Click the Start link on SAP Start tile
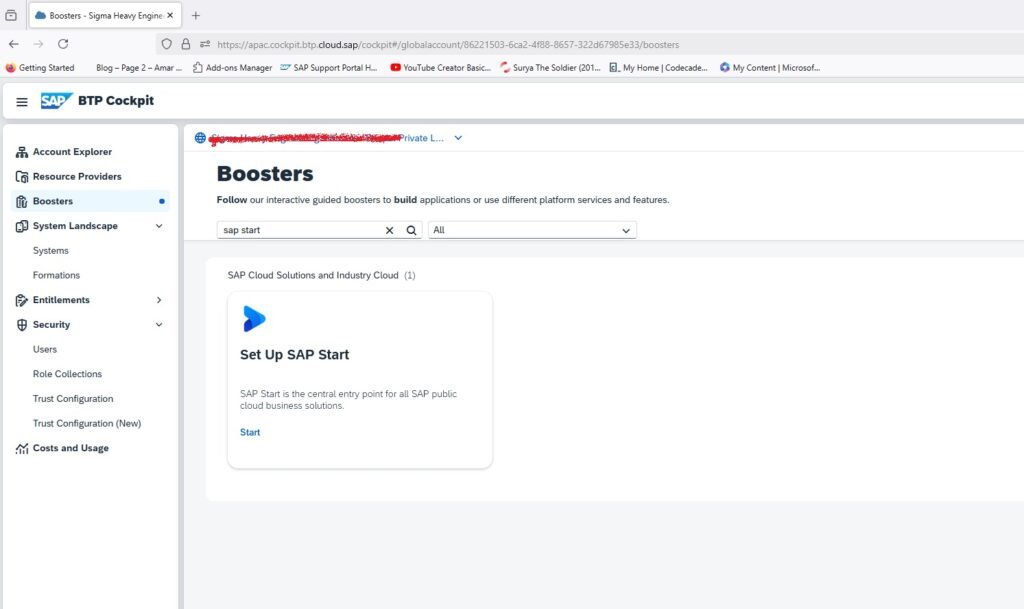Image resolution: width=1024 pixels, height=609 pixels. pyautogui.click(x=250, y=432)
